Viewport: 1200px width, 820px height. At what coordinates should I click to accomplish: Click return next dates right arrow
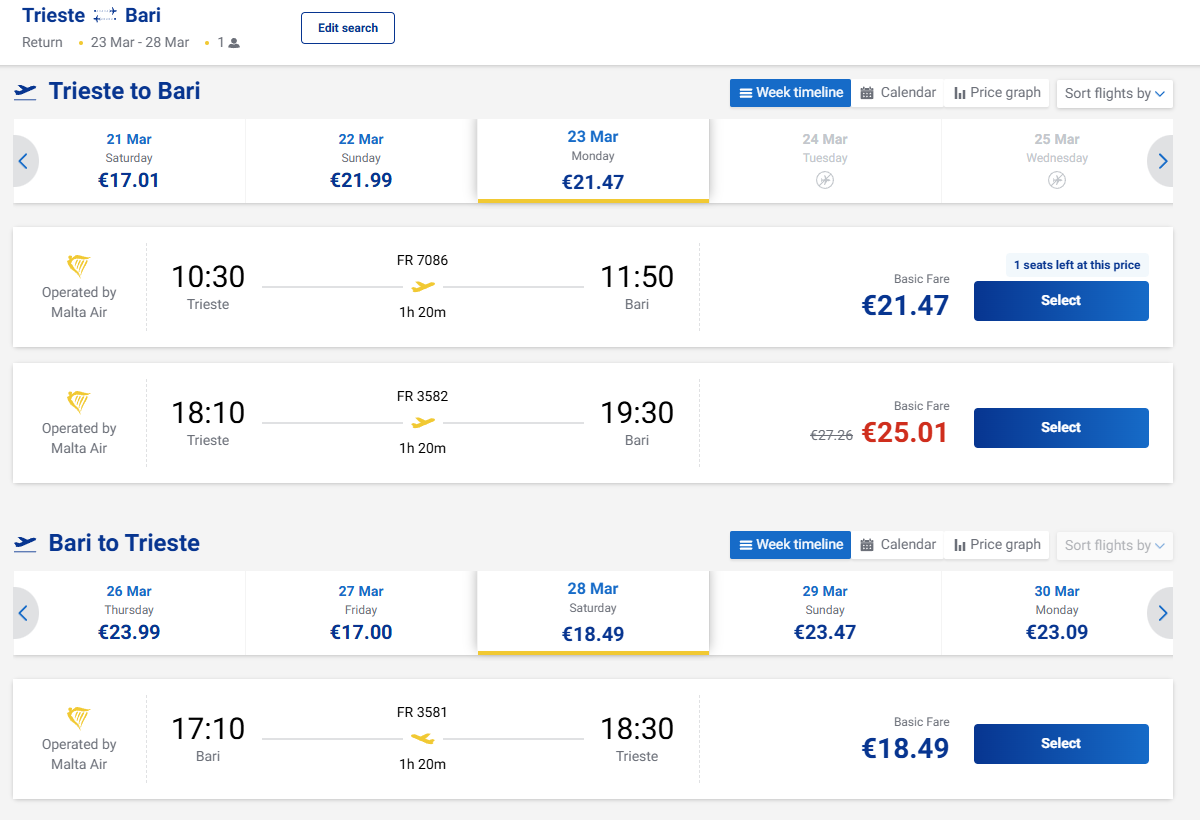[x=1162, y=613]
